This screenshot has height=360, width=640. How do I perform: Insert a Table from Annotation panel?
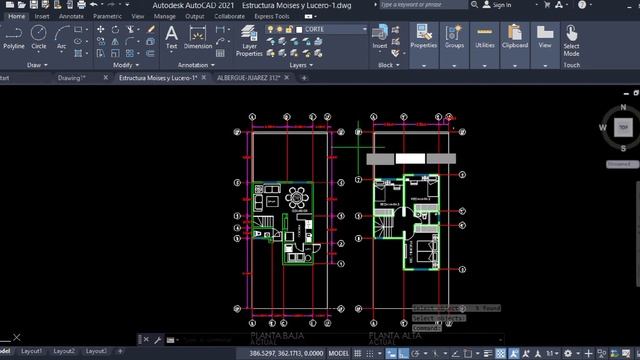(220, 53)
